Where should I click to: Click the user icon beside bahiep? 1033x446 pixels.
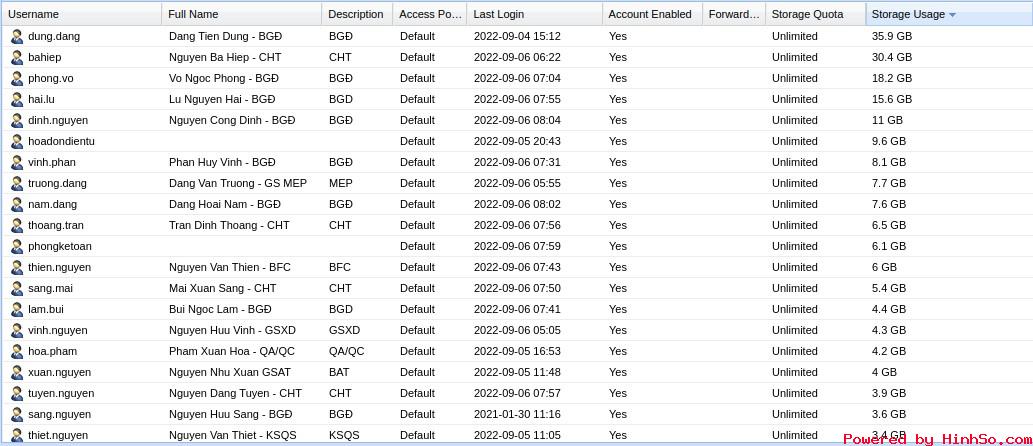[17, 57]
